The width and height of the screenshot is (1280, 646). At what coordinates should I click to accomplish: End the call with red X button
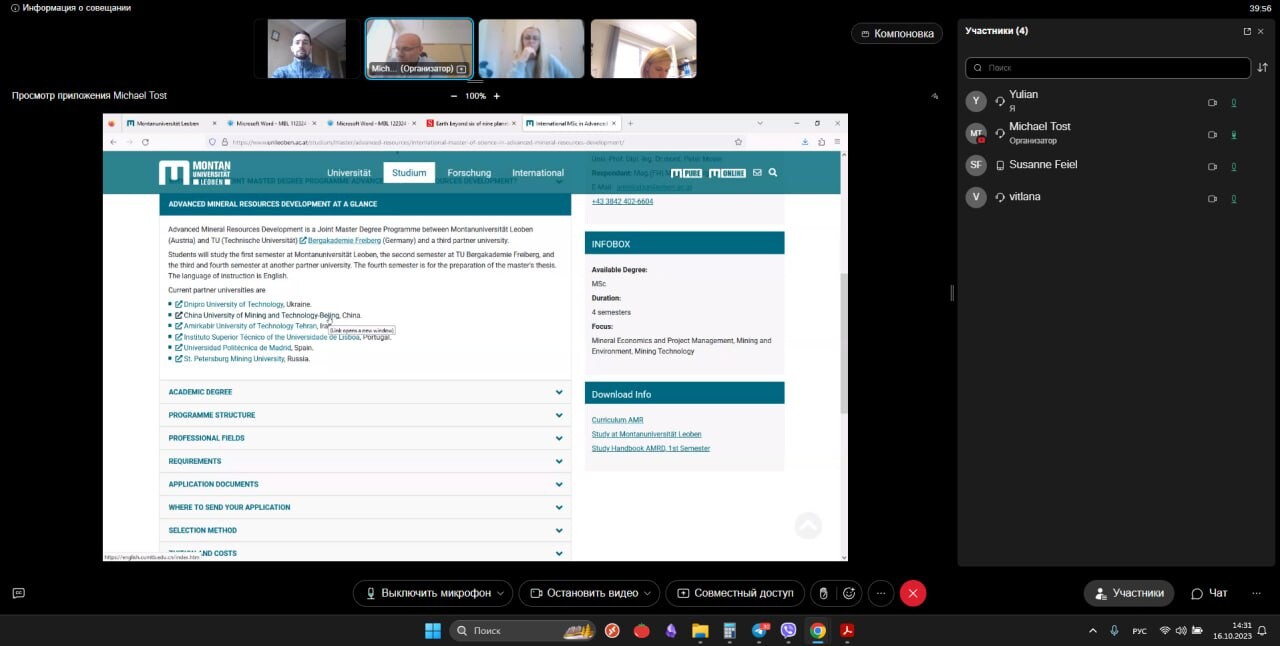(x=912, y=593)
